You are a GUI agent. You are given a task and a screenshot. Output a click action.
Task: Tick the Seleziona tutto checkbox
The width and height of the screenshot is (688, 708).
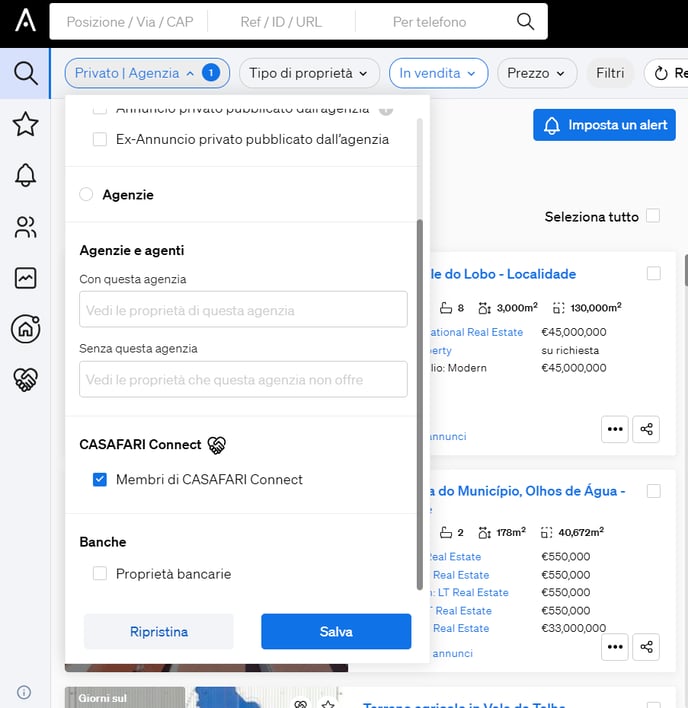point(653,216)
